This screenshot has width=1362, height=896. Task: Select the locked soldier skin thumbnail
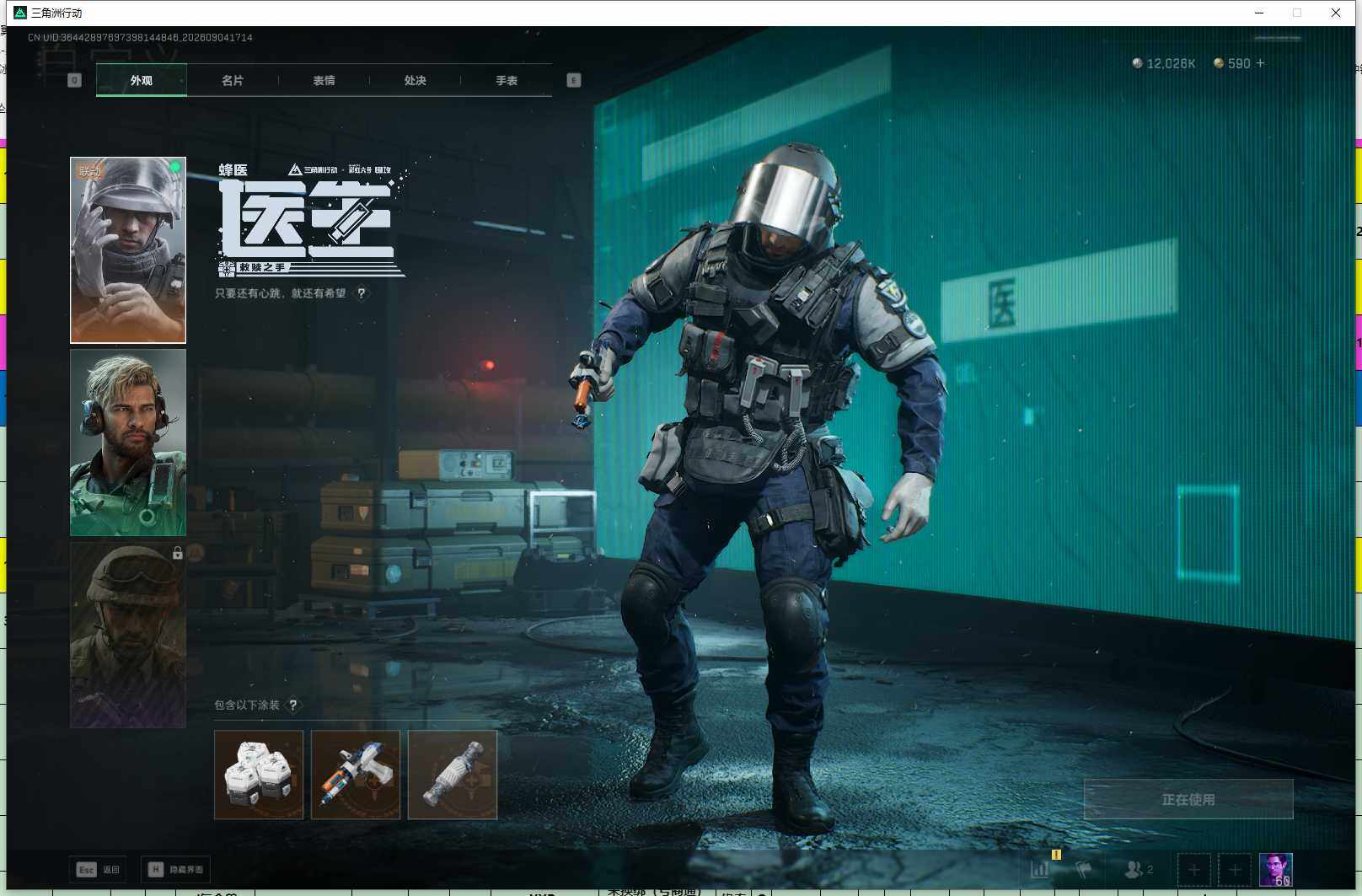tap(128, 635)
